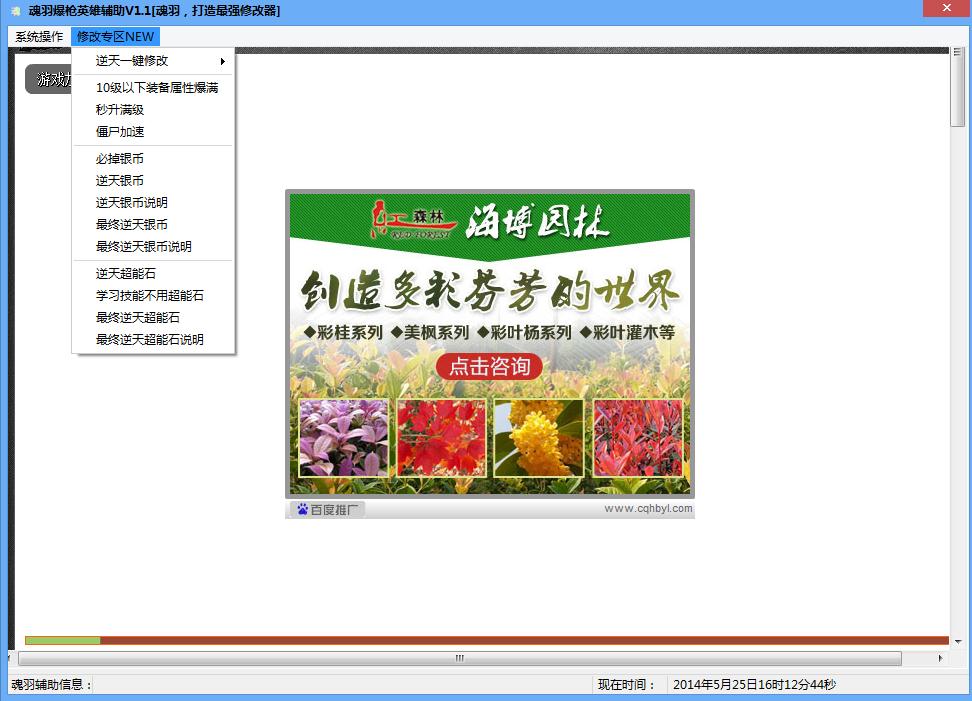This screenshot has height=701, width=972.
Task: Visit the www.cqhbyl.com link
Action: (648, 508)
